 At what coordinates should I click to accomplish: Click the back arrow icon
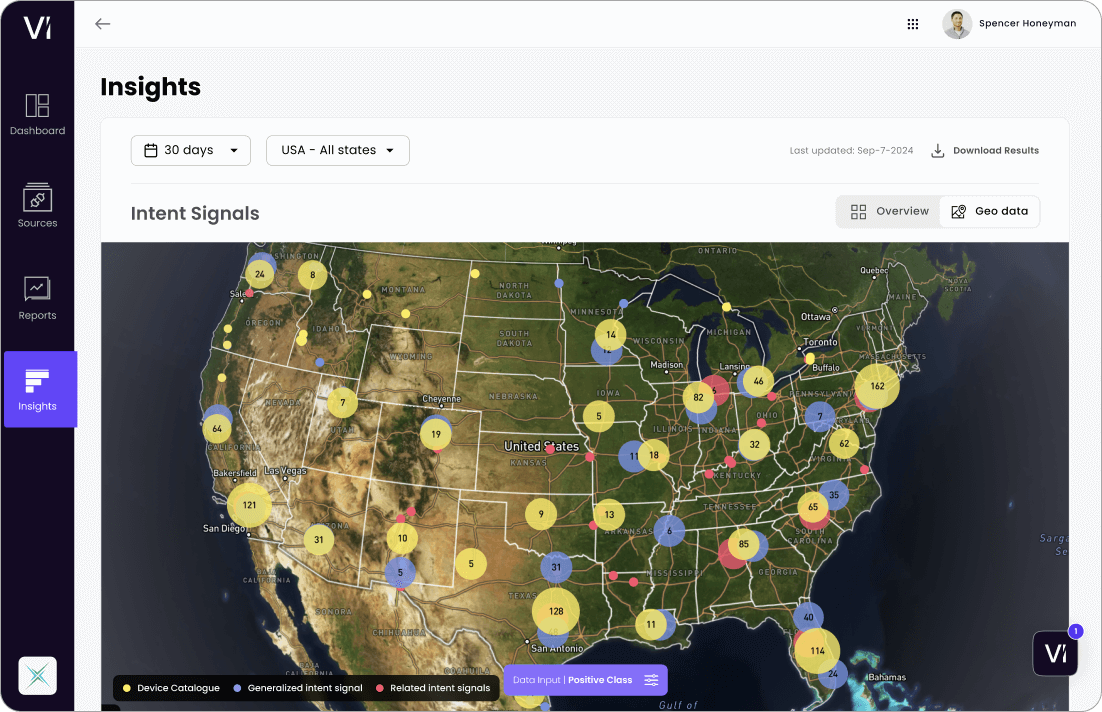click(102, 24)
